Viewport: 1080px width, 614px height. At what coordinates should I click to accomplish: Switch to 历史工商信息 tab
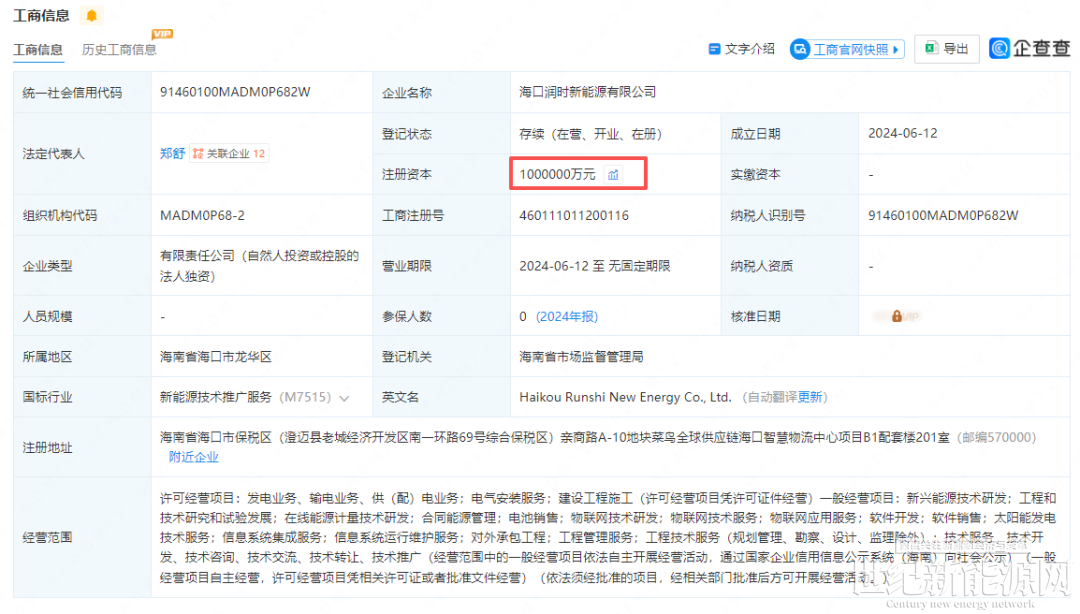click(119, 50)
